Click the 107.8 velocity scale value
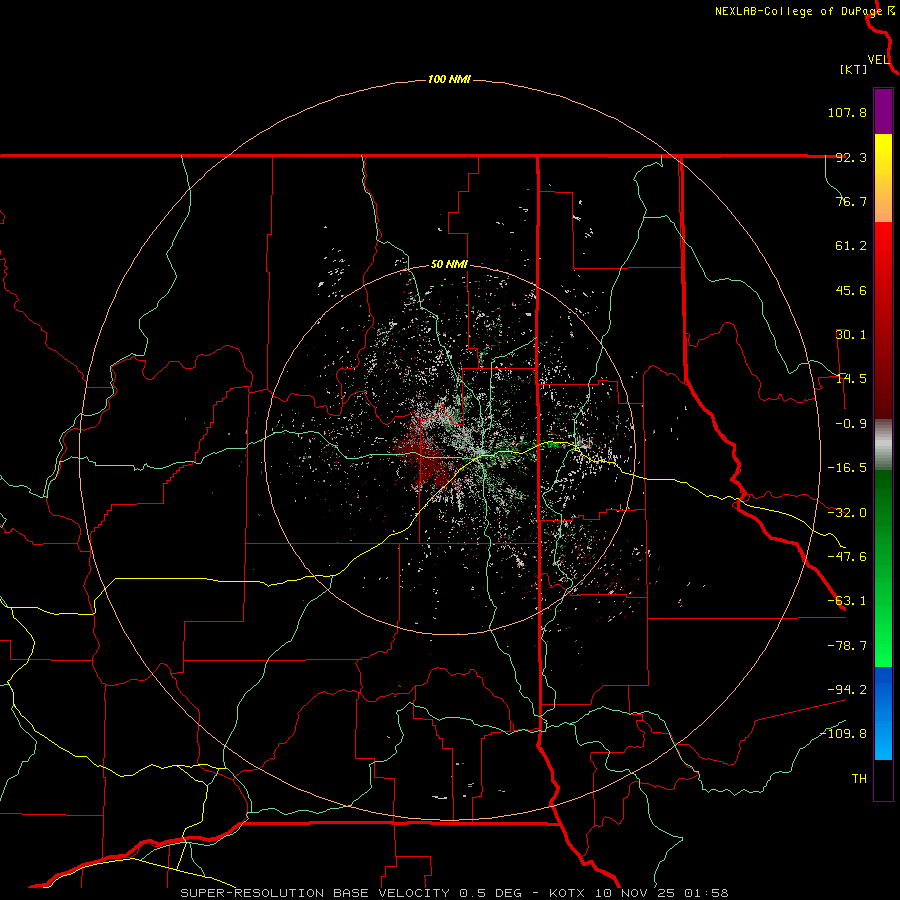Image resolution: width=900 pixels, height=900 pixels. [x=847, y=112]
